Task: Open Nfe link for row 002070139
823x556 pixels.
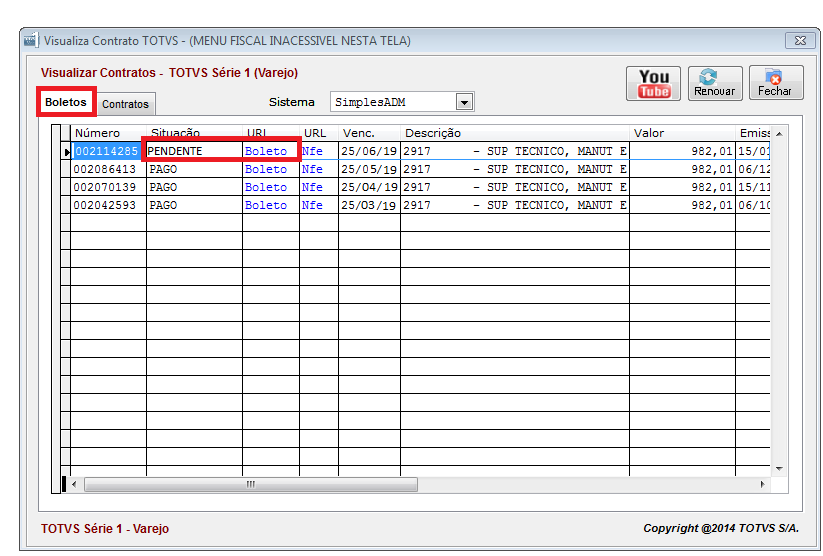Action: tap(312, 187)
